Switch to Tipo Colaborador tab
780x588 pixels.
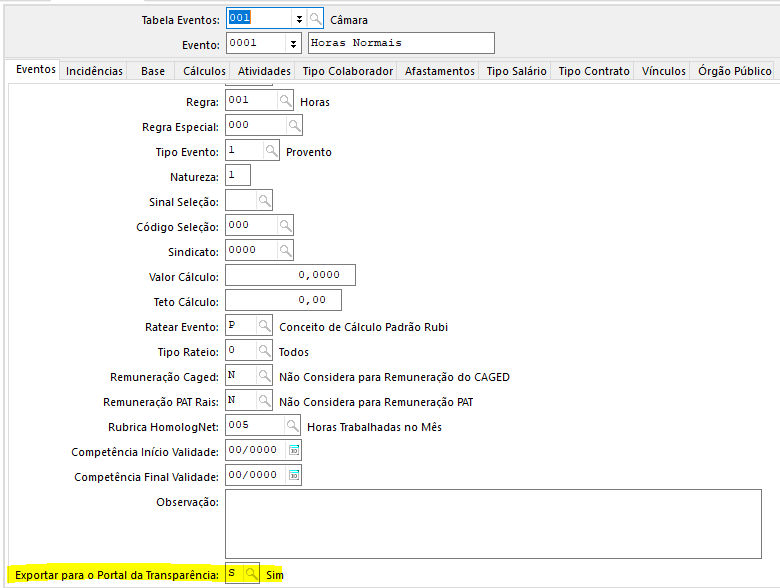[348, 71]
